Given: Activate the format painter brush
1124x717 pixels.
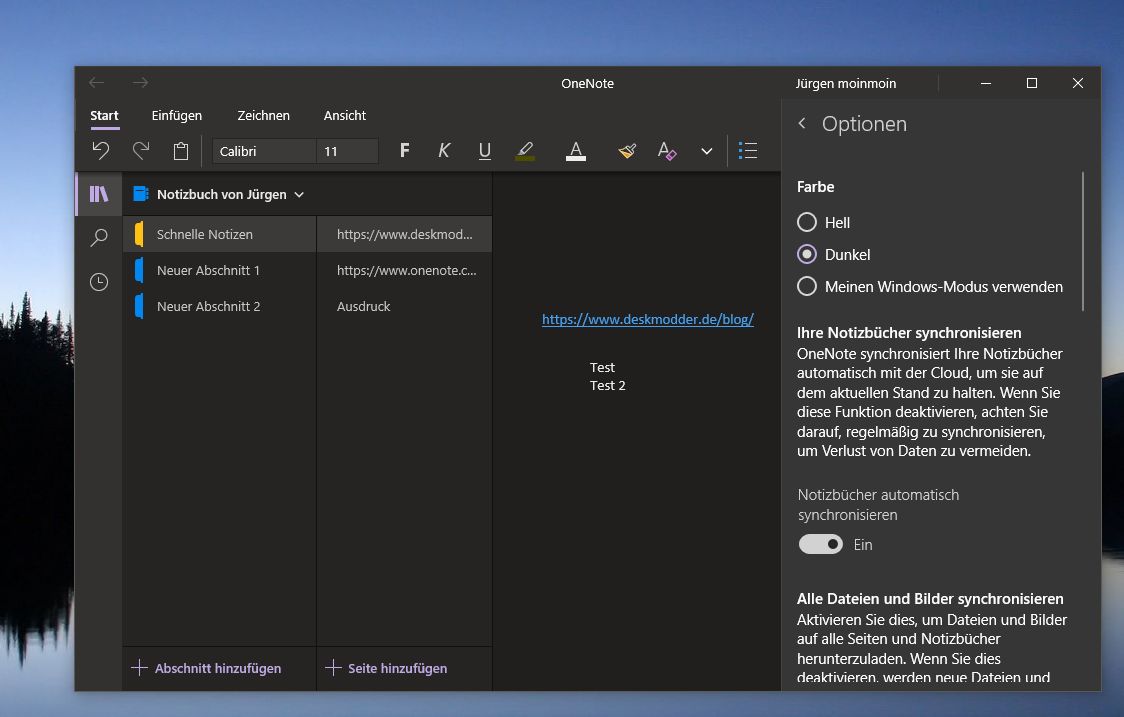Looking at the screenshot, I should point(627,151).
